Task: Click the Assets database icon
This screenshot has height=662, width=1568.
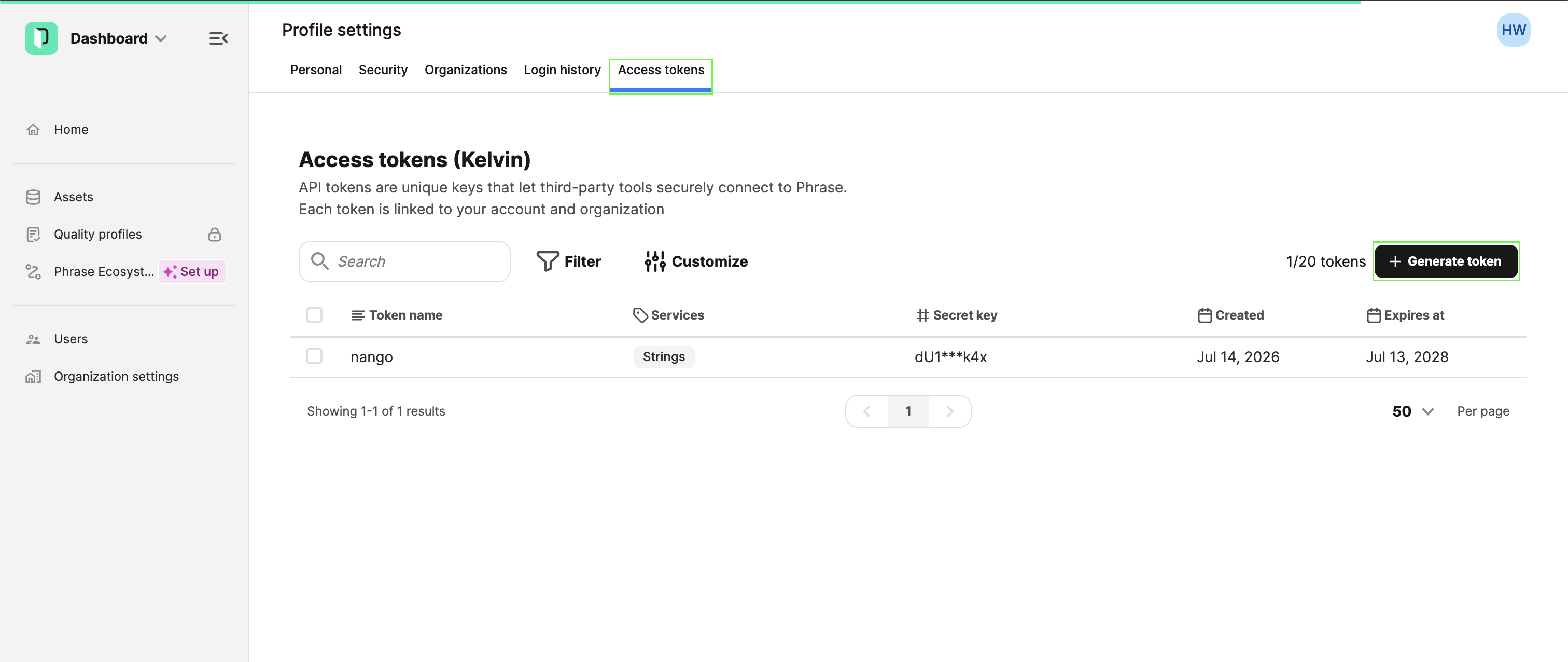Action: (x=34, y=197)
